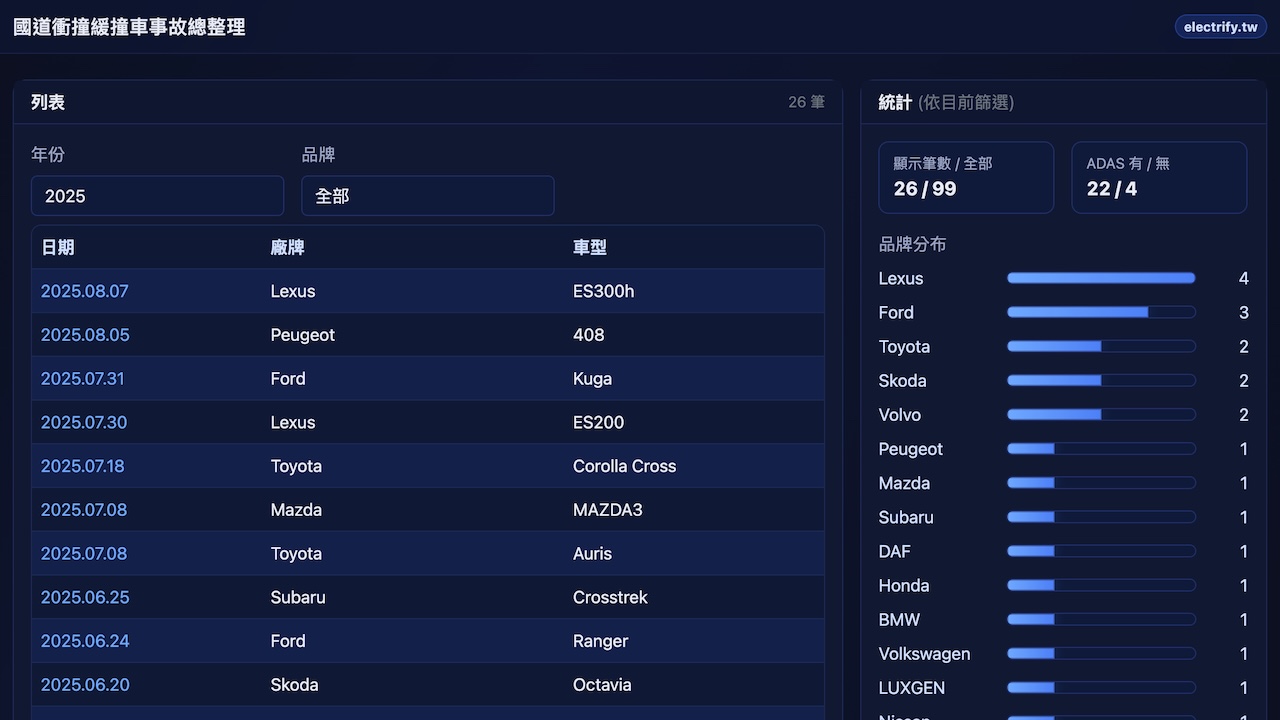Select the Auris model cell
This screenshot has width=1280, height=720.
click(593, 554)
